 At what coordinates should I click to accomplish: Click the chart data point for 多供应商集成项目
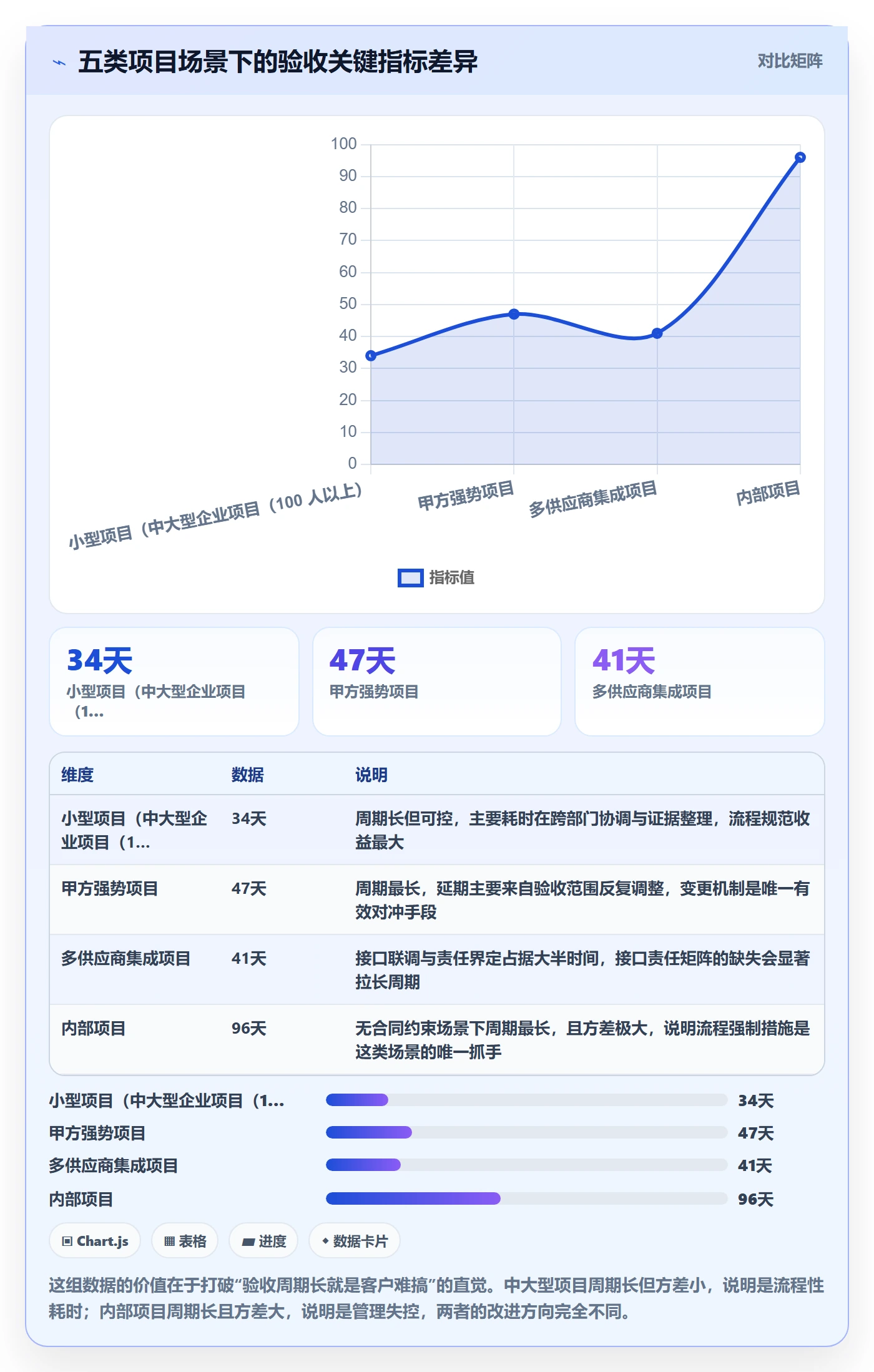click(x=657, y=333)
